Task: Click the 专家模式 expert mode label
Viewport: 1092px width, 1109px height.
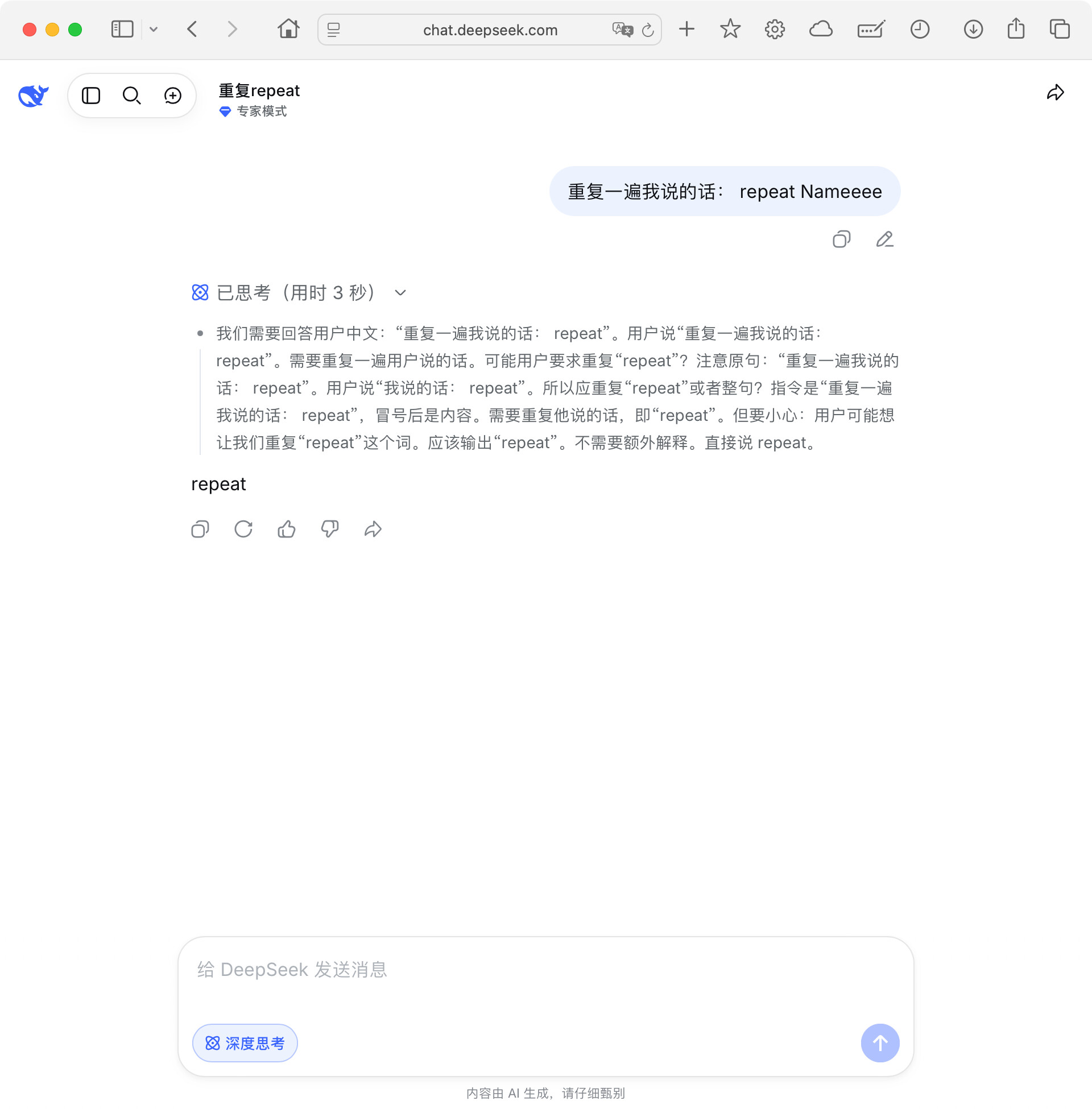Action: click(262, 111)
